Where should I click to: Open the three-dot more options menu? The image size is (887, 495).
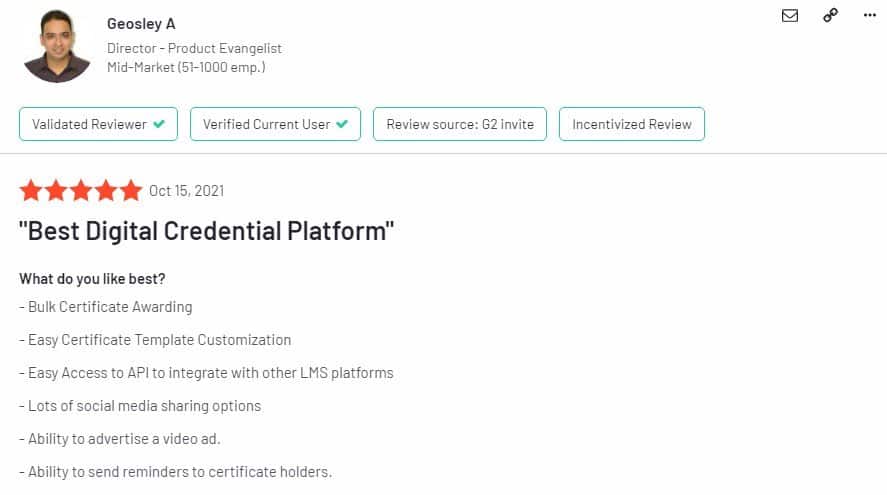pos(868,15)
